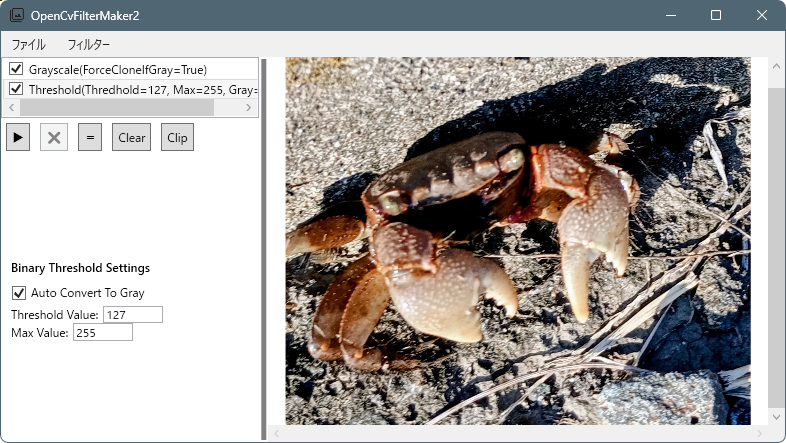Viewport: 786px width, 443px height.
Task: Click the equals sign button
Action: pyautogui.click(x=90, y=138)
